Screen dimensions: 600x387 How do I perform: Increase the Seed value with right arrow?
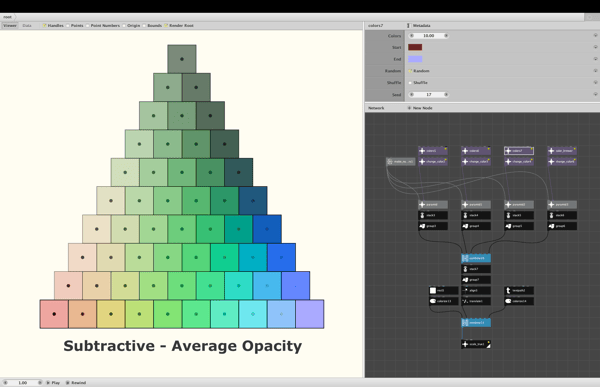click(446, 95)
